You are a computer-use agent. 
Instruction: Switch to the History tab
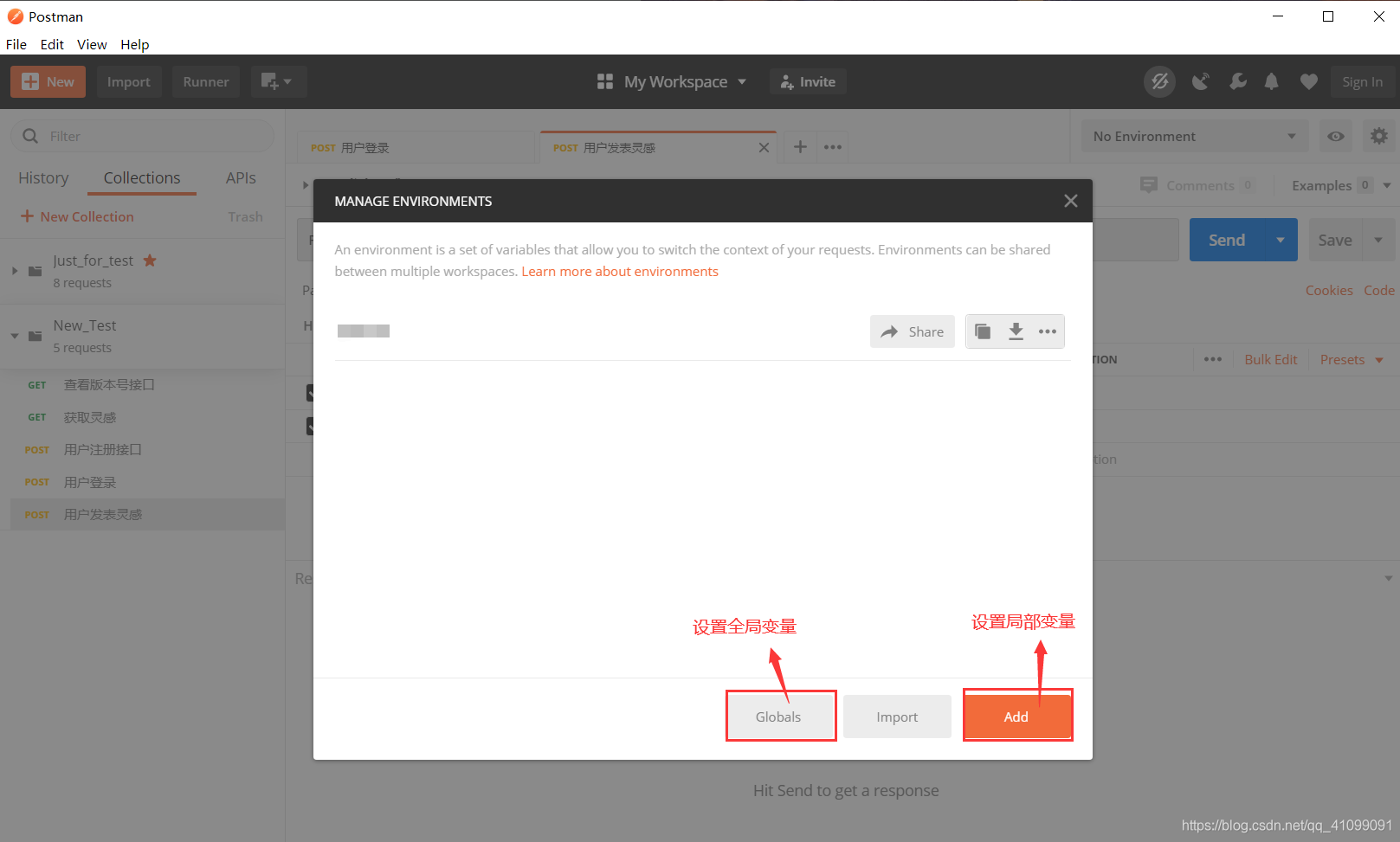pos(43,177)
